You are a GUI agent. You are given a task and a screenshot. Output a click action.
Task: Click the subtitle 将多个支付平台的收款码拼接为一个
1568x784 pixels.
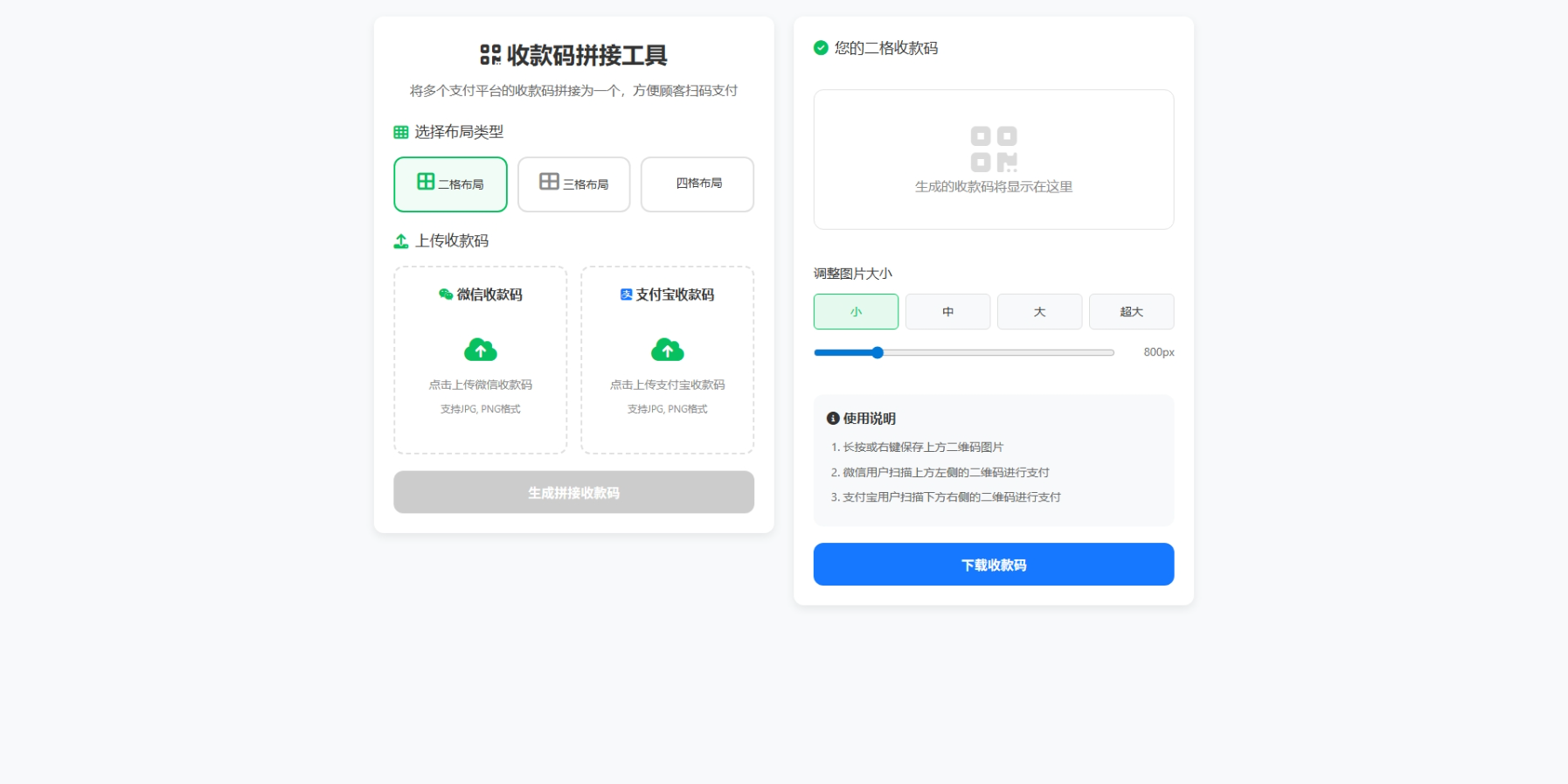coord(573,91)
